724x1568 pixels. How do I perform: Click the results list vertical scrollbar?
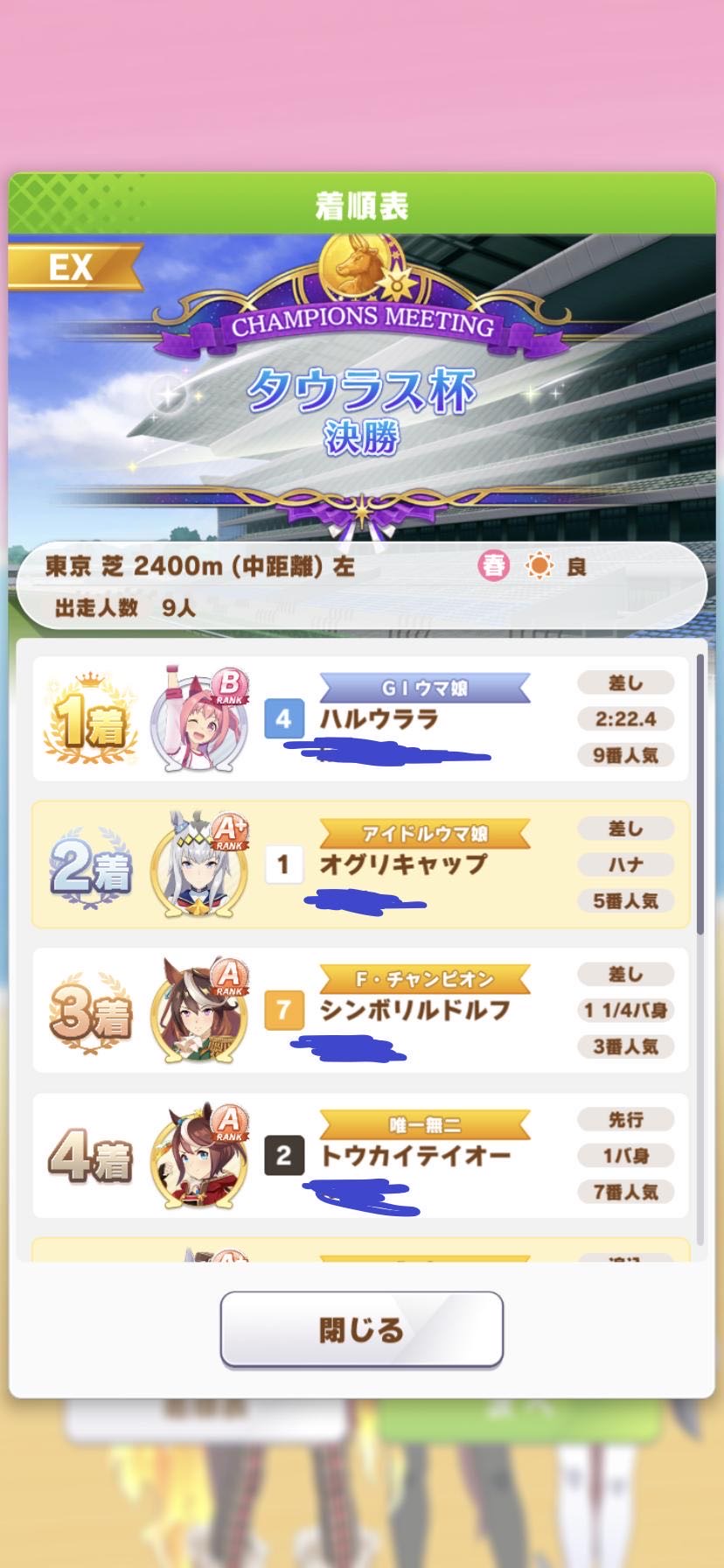[700, 794]
